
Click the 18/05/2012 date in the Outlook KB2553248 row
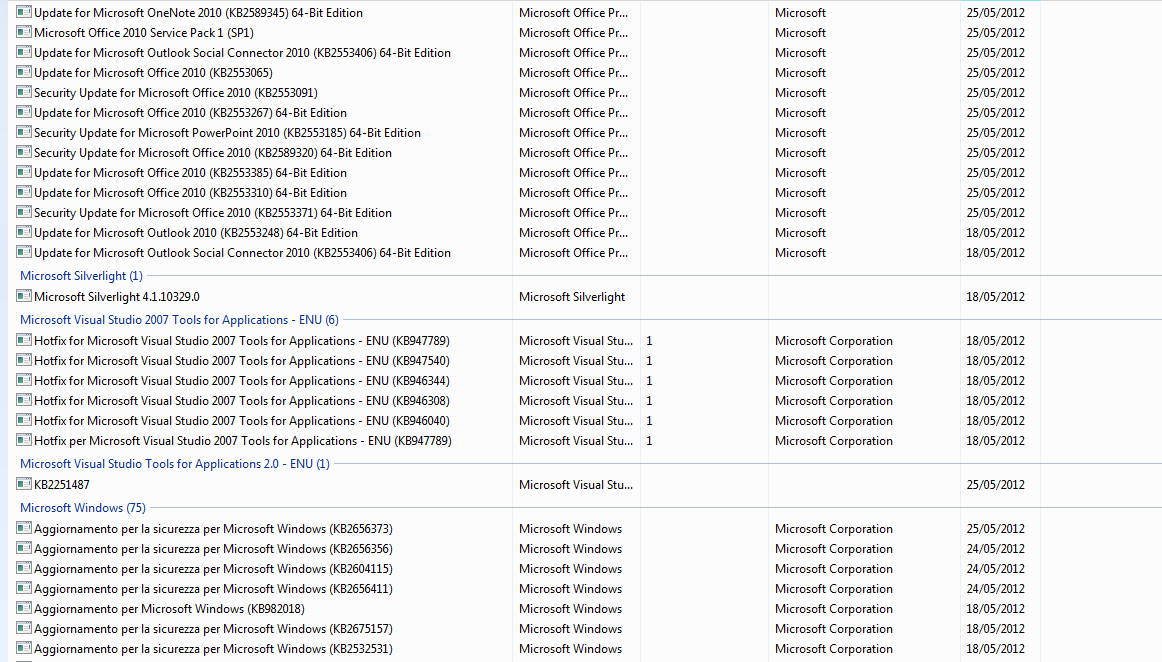tap(995, 233)
